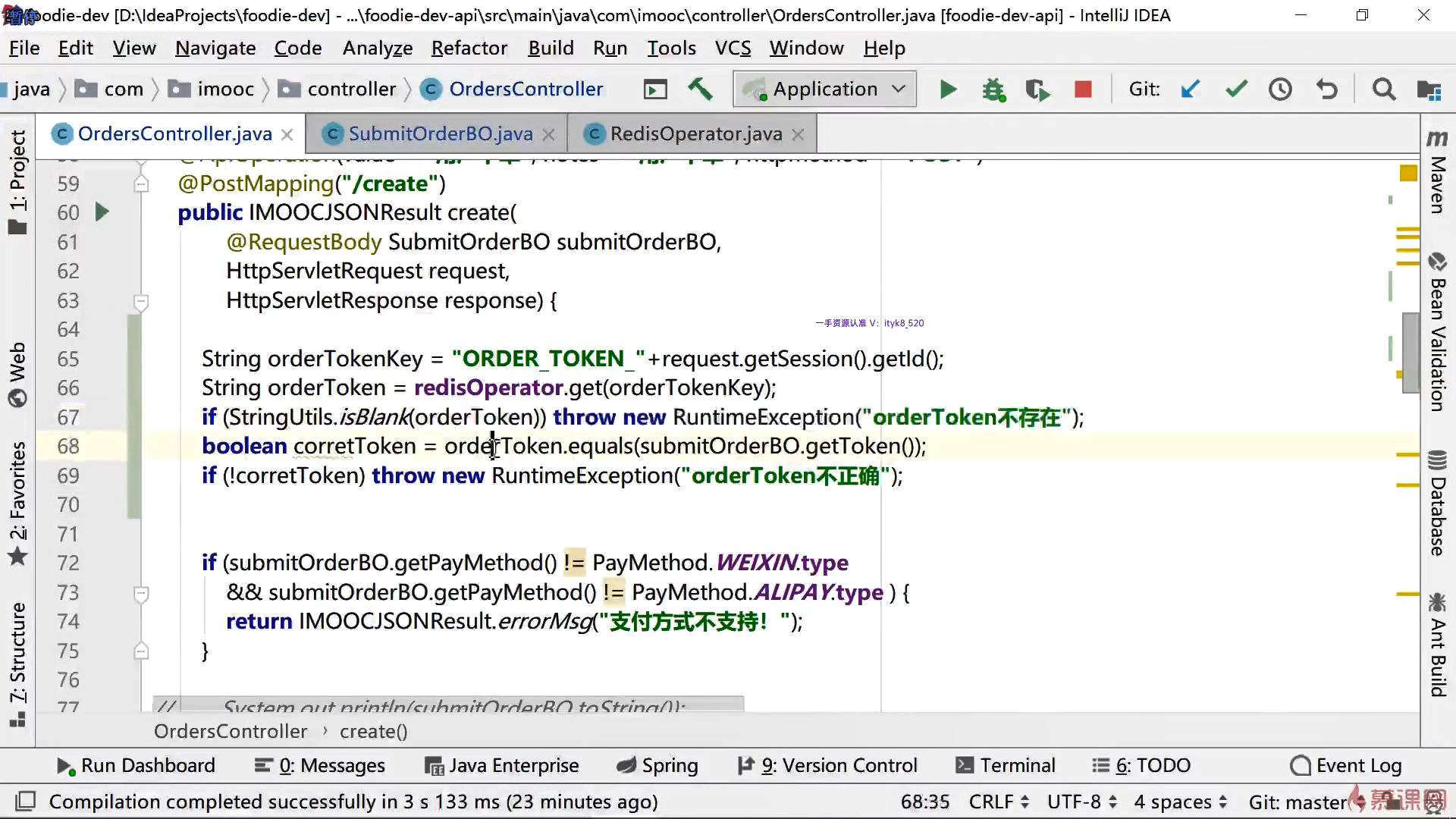1456x819 pixels.
Task: Start debugging with the bug icon
Action: tap(993, 89)
